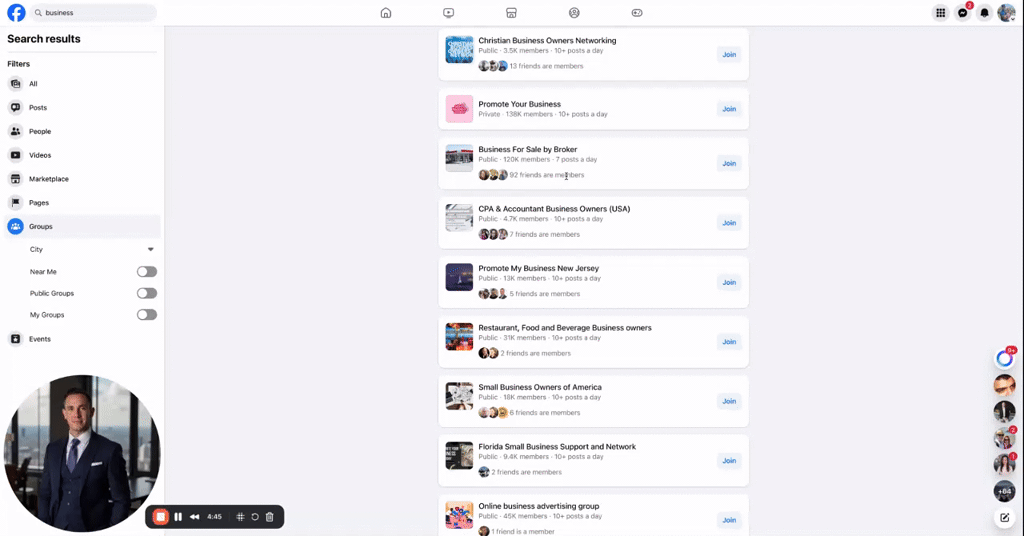Join Promote My Business New Jersey group
The width and height of the screenshot is (1024, 536).
[x=729, y=282]
